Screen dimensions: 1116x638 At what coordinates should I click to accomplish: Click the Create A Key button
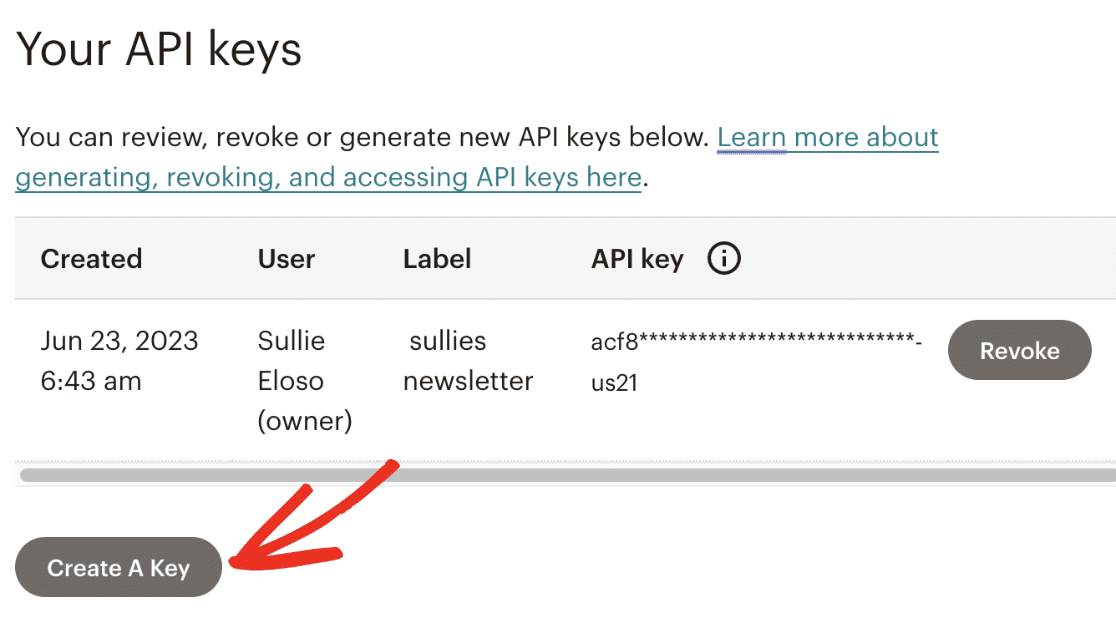(118, 568)
